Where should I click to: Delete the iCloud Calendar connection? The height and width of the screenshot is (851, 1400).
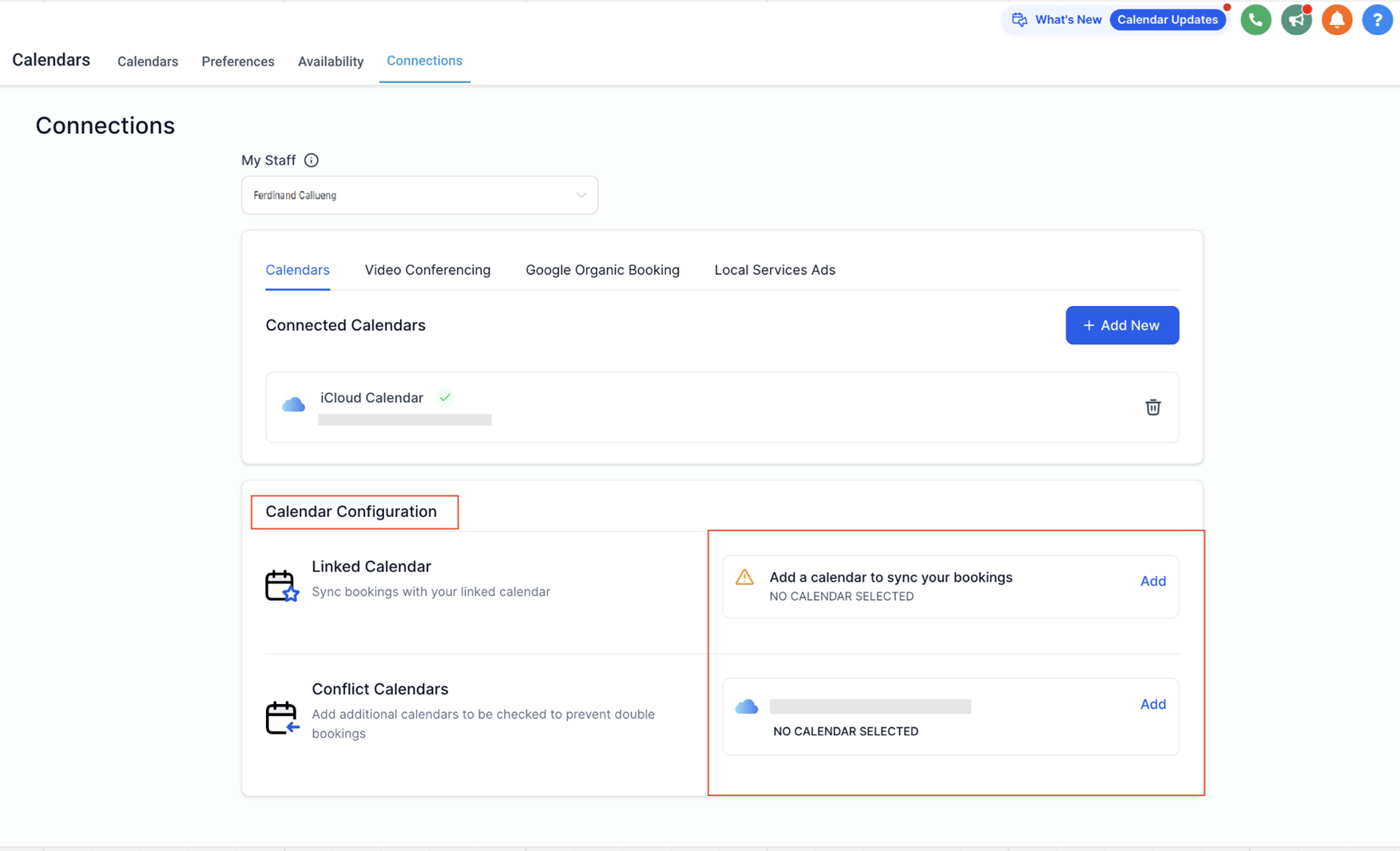[x=1152, y=408]
